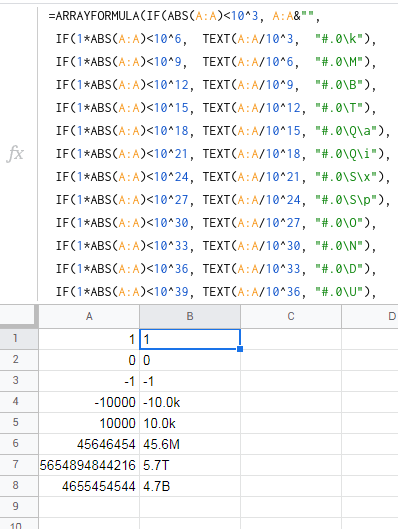Select row 5 header
Screen dimensions: 398x529
16,422
